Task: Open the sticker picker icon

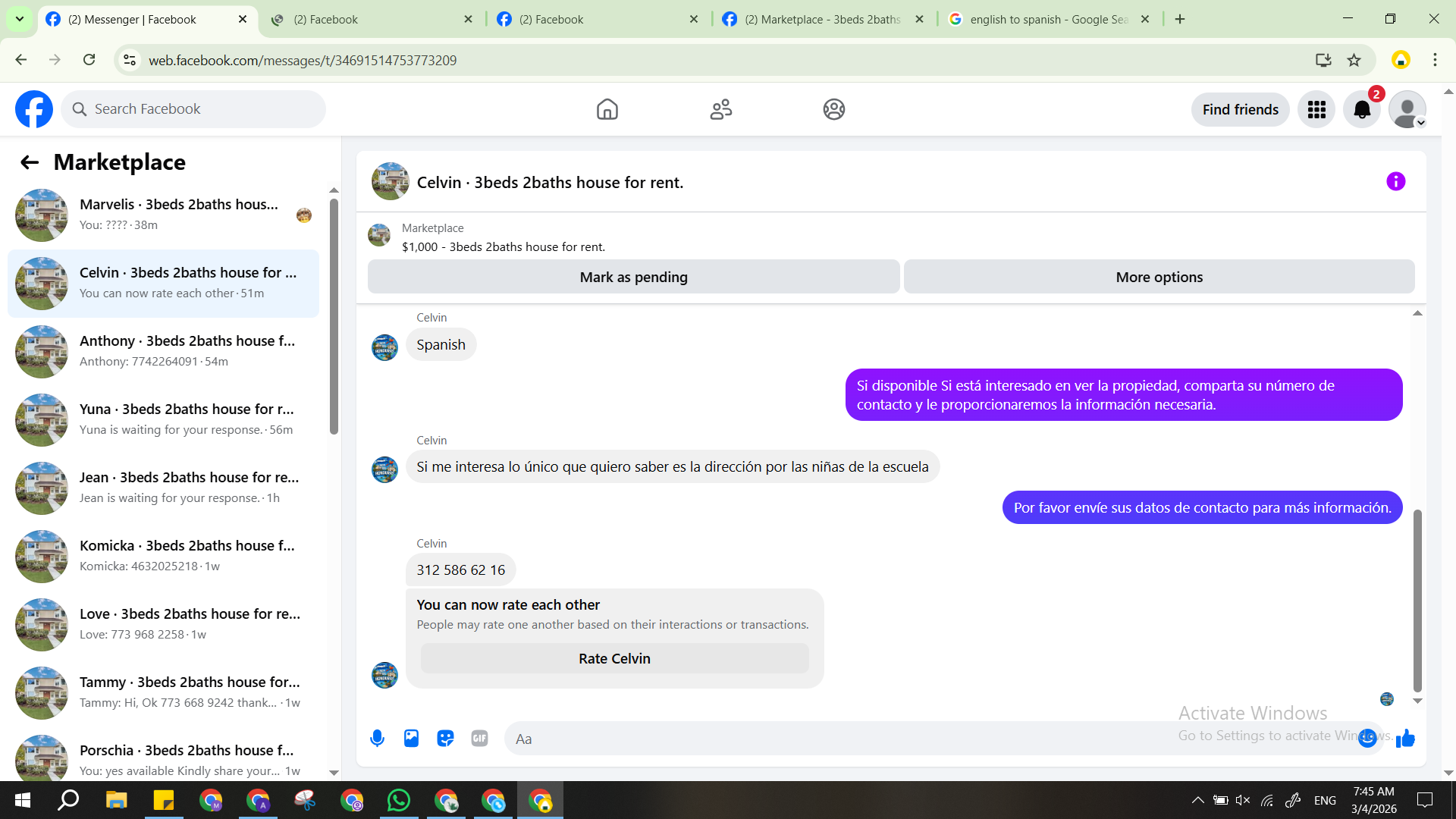Action: pos(445,738)
